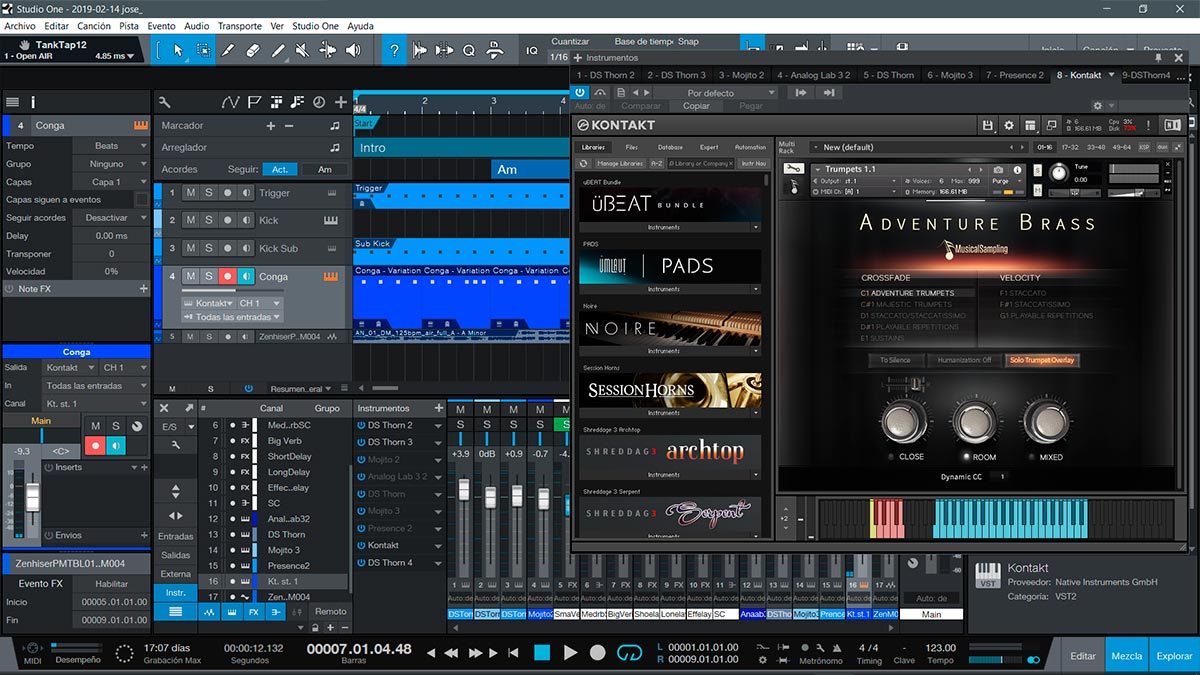
Task: Click the Copiar button
Action: click(x=696, y=106)
